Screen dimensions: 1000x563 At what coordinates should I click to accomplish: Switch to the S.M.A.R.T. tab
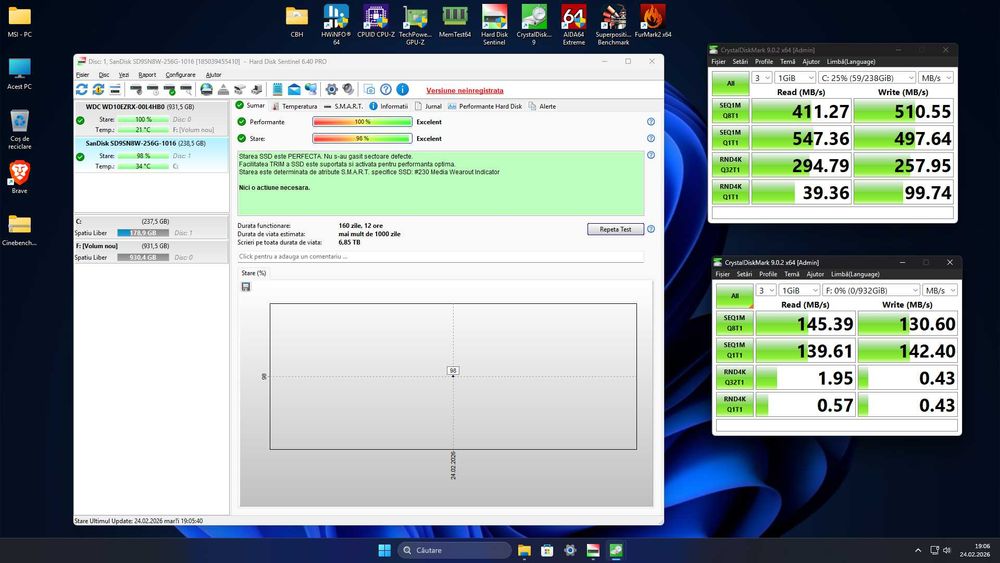point(343,106)
